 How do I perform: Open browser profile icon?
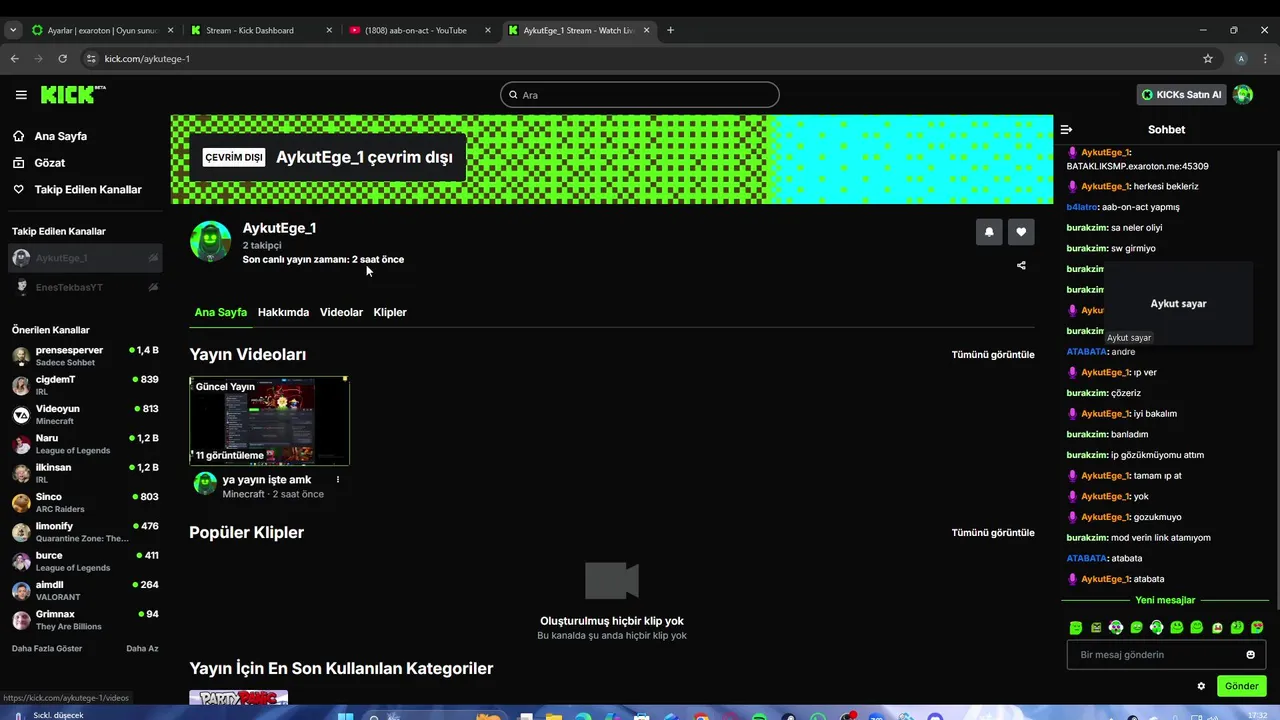(x=1241, y=59)
